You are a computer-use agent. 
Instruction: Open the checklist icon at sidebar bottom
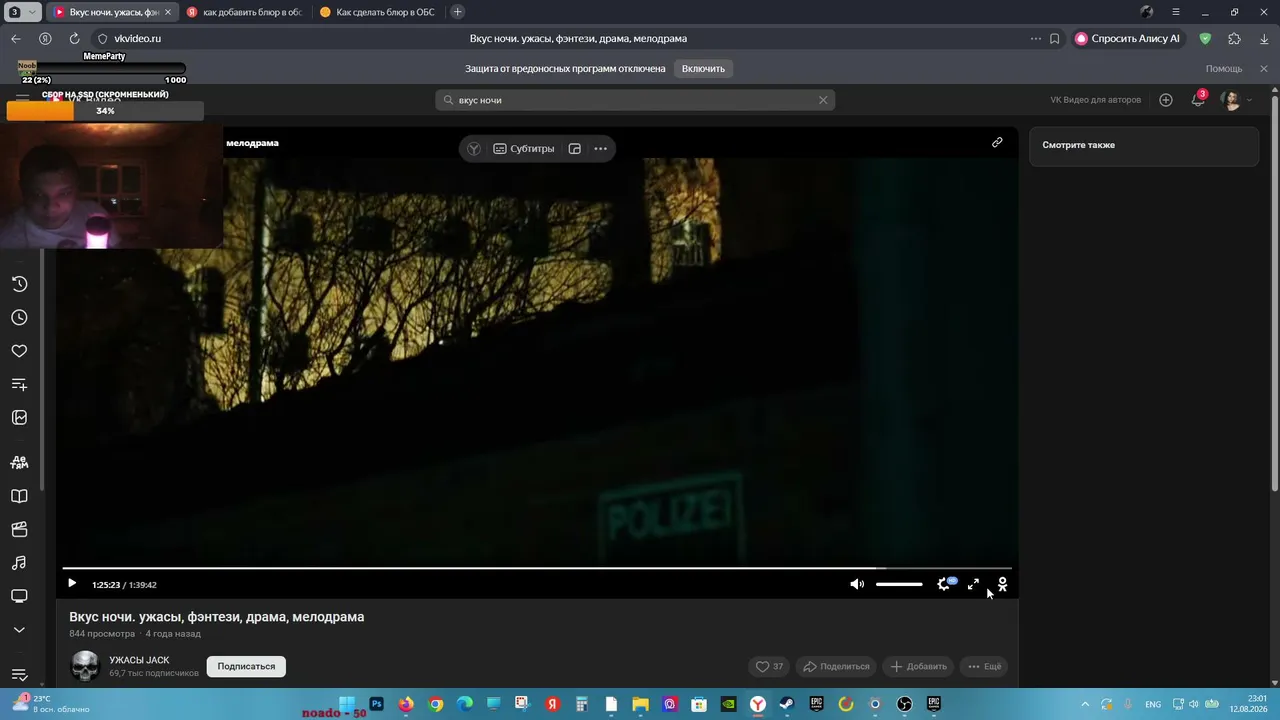[x=19, y=675]
